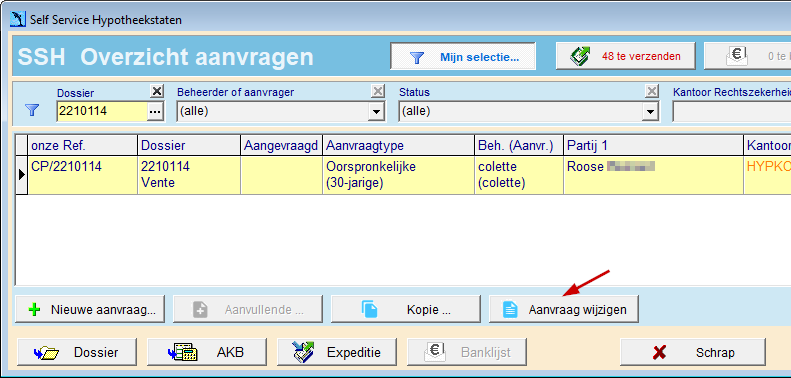This screenshot has height=378, width=791.
Task: Click the Kopie button
Action: (x=406, y=309)
